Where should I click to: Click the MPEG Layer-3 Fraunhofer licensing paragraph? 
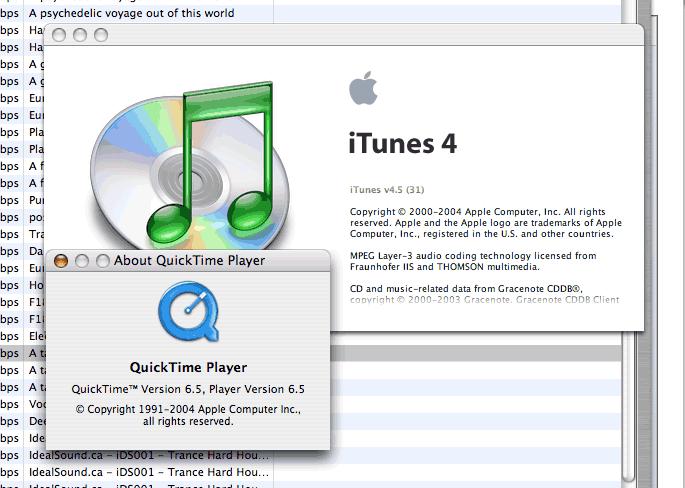(473, 261)
